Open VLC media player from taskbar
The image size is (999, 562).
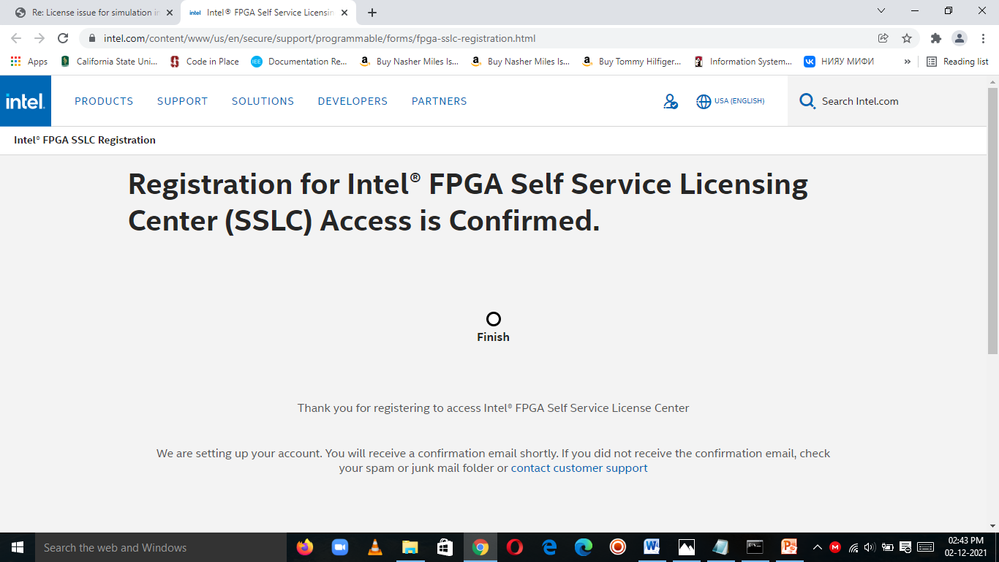(375, 547)
